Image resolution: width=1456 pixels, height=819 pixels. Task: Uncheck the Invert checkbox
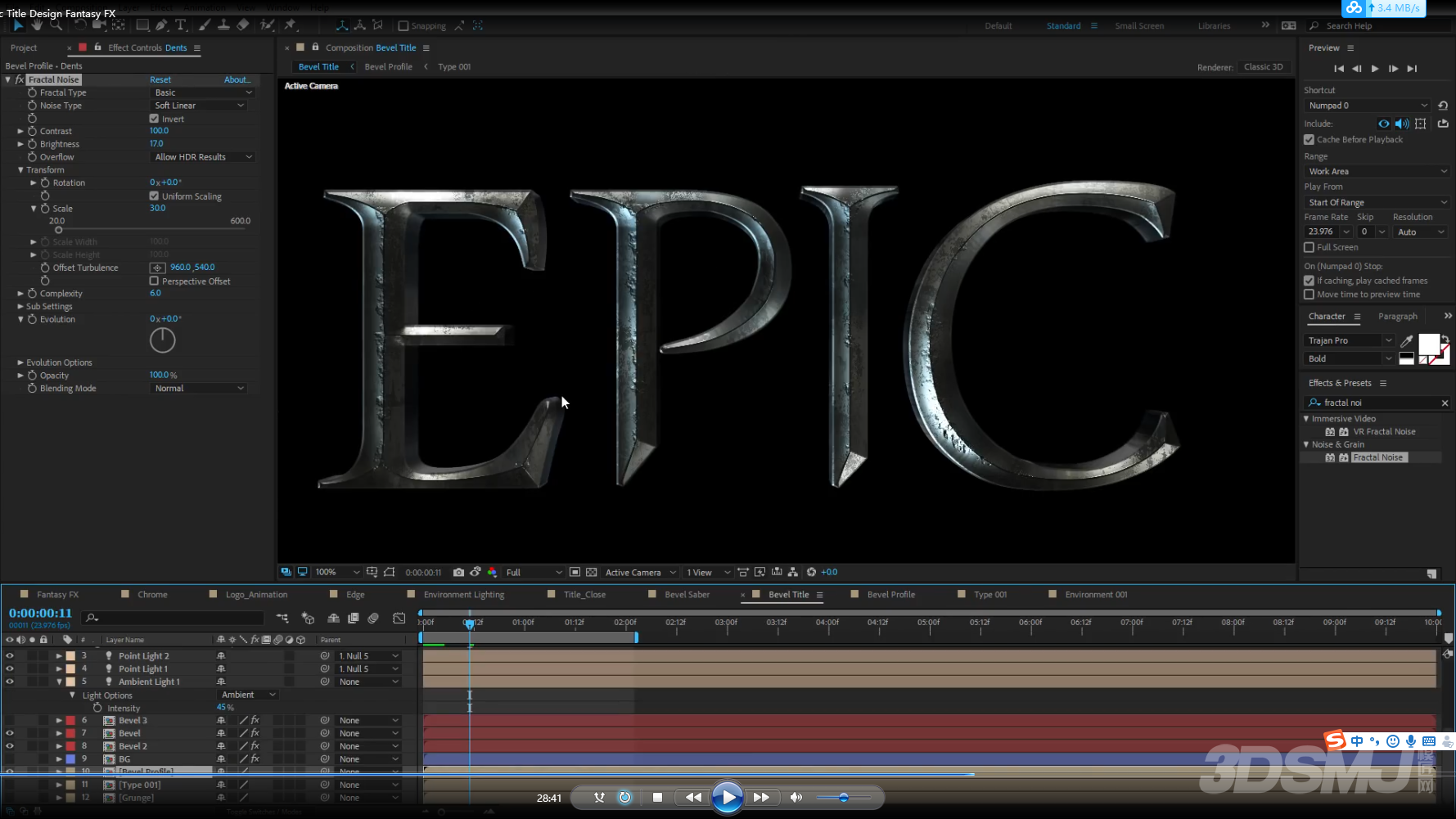point(154,119)
